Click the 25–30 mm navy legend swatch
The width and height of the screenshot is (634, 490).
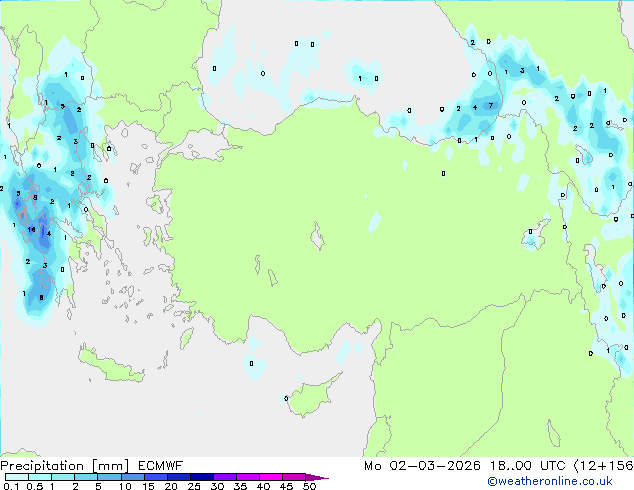pos(202,477)
